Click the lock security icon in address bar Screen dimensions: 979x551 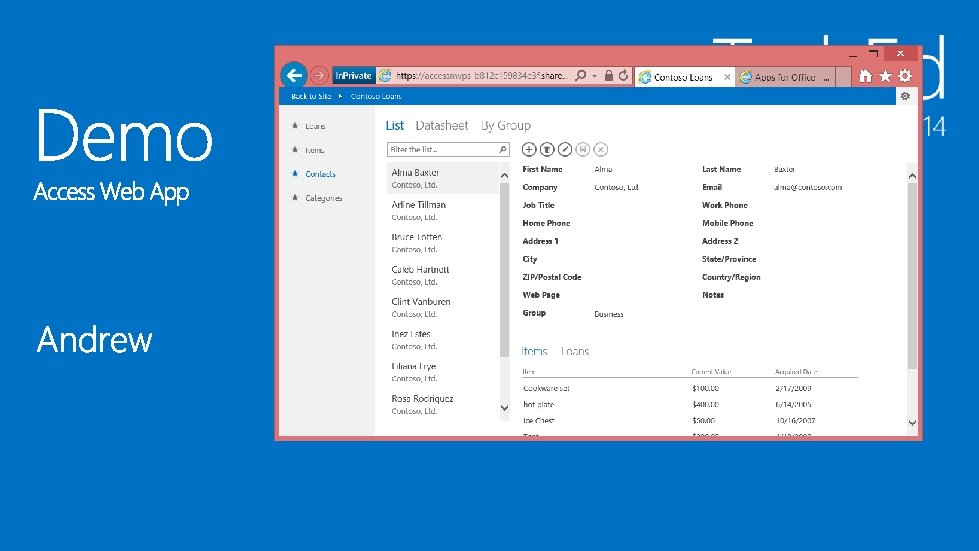click(x=609, y=76)
